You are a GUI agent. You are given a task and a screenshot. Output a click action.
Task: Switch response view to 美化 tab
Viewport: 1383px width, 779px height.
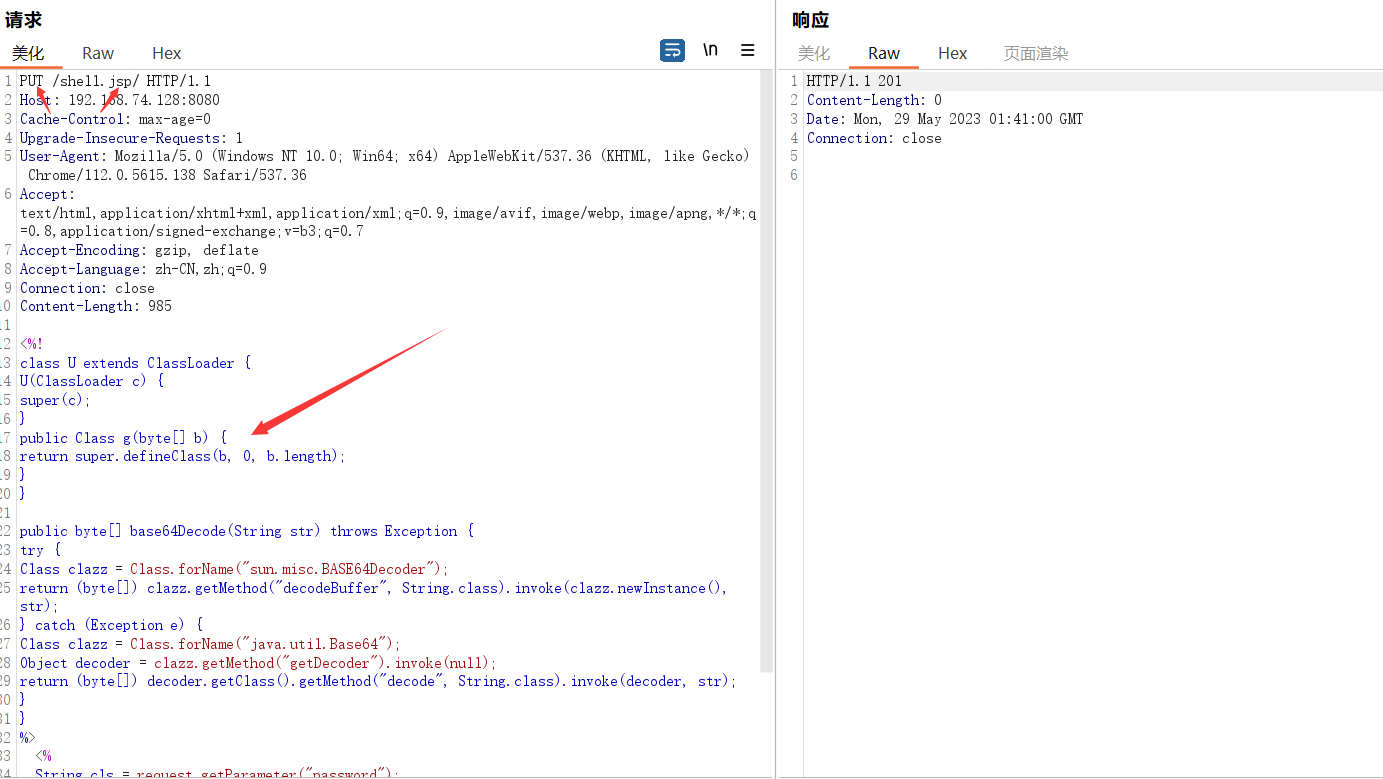pyautogui.click(x=814, y=53)
